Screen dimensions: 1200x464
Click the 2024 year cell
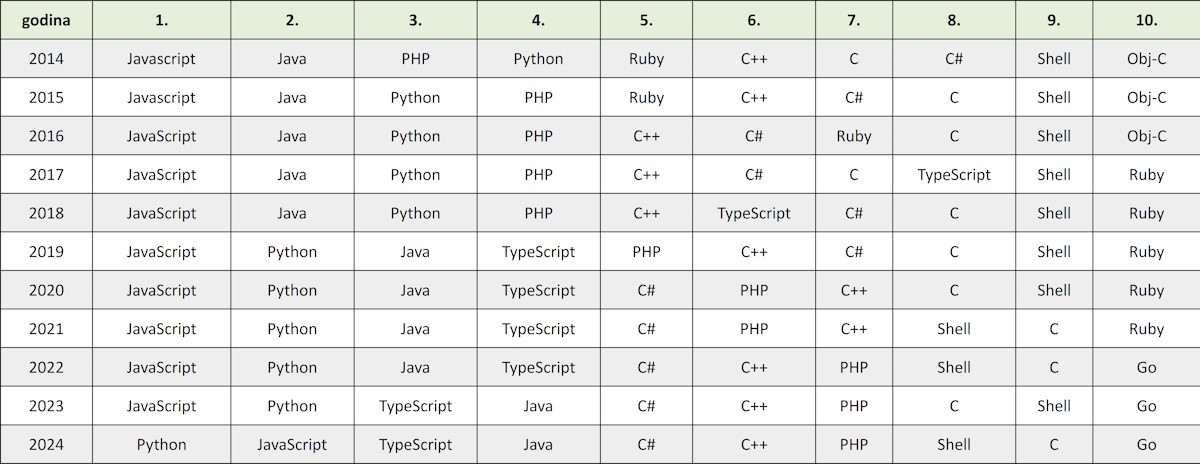click(x=46, y=444)
